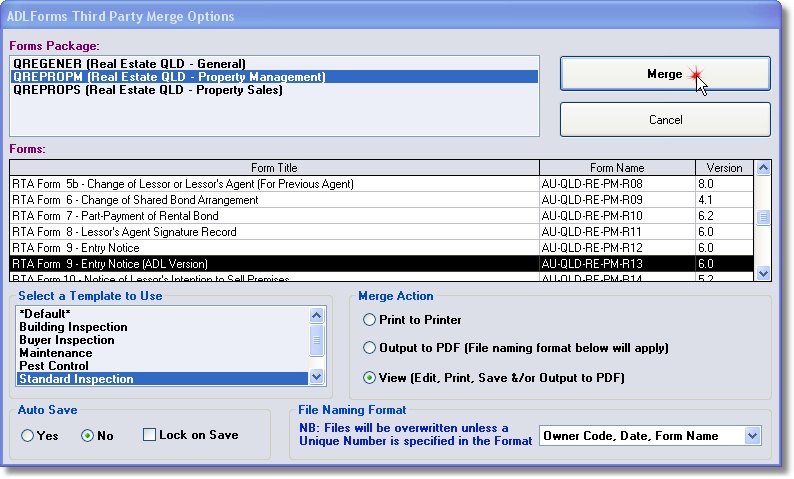Choose the Buyer Inspection template
Viewport: 794px width, 479px height.
coord(162,340)
